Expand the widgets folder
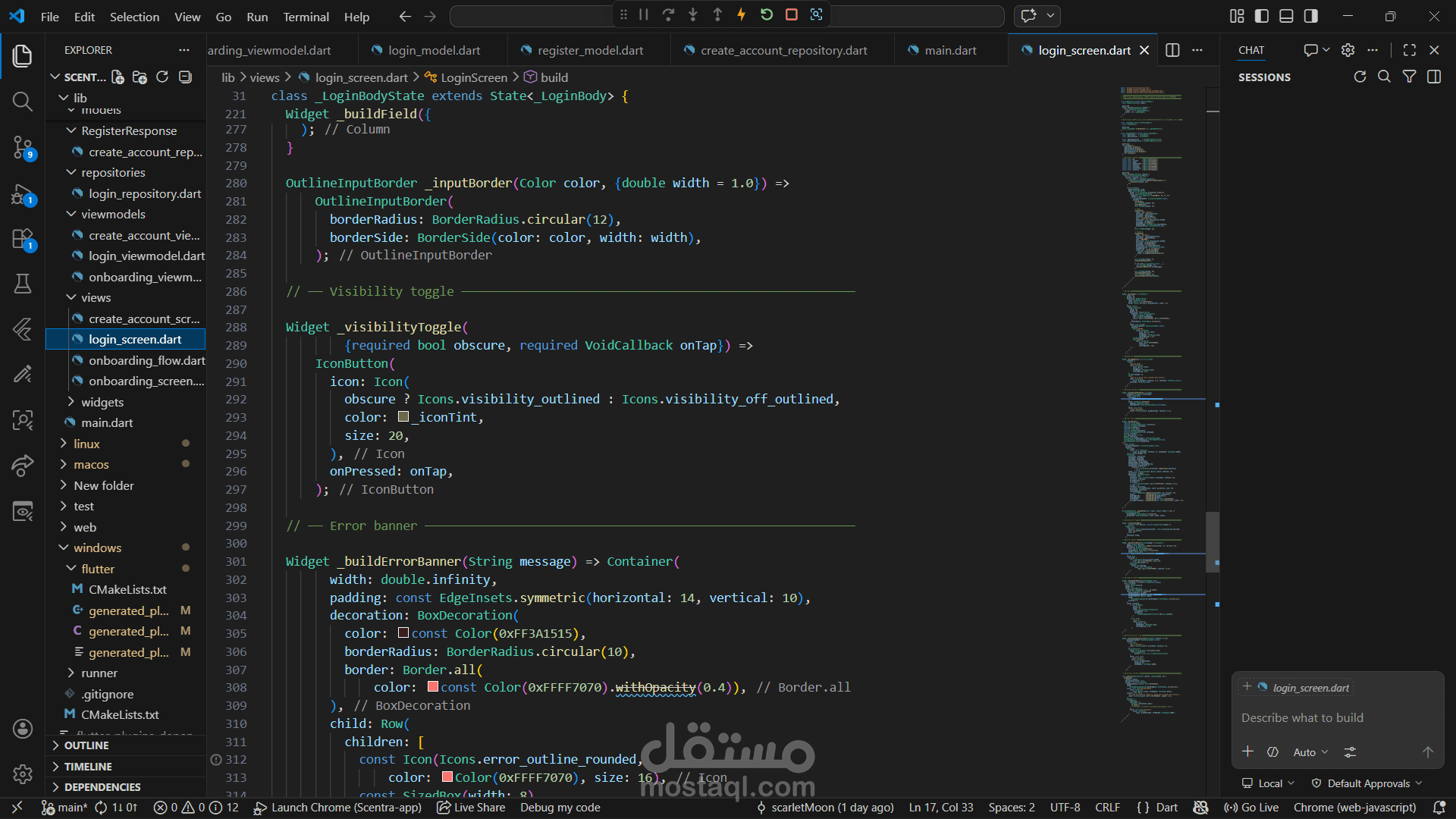 (x=102, y=402)
